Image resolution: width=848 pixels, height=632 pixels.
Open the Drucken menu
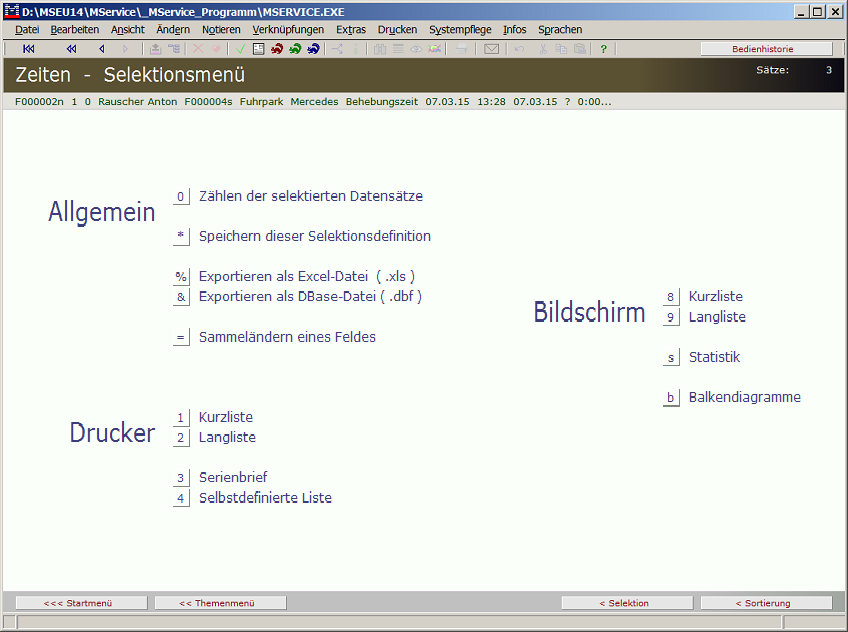click(x=397, y=30)
